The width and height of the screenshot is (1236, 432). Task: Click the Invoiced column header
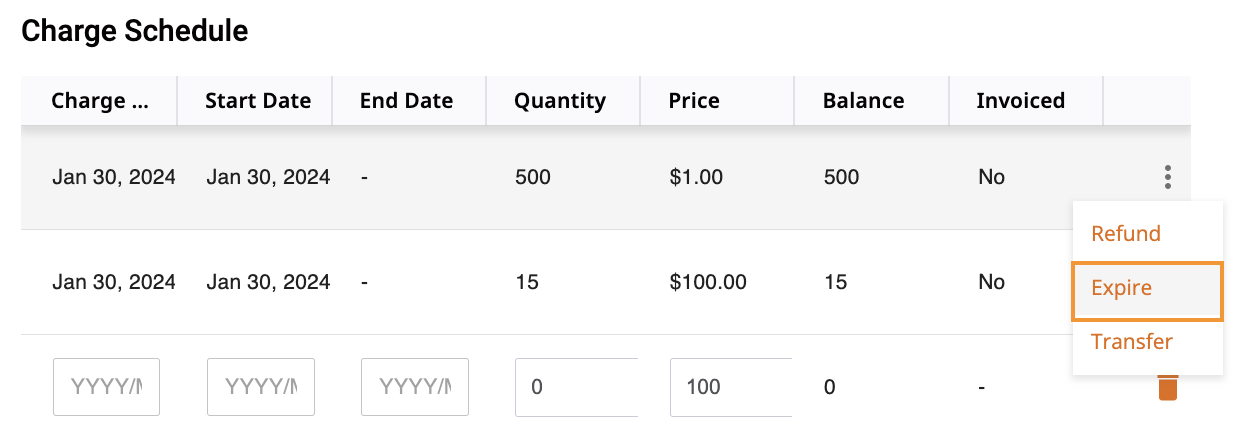click(x=1020, y=101)
